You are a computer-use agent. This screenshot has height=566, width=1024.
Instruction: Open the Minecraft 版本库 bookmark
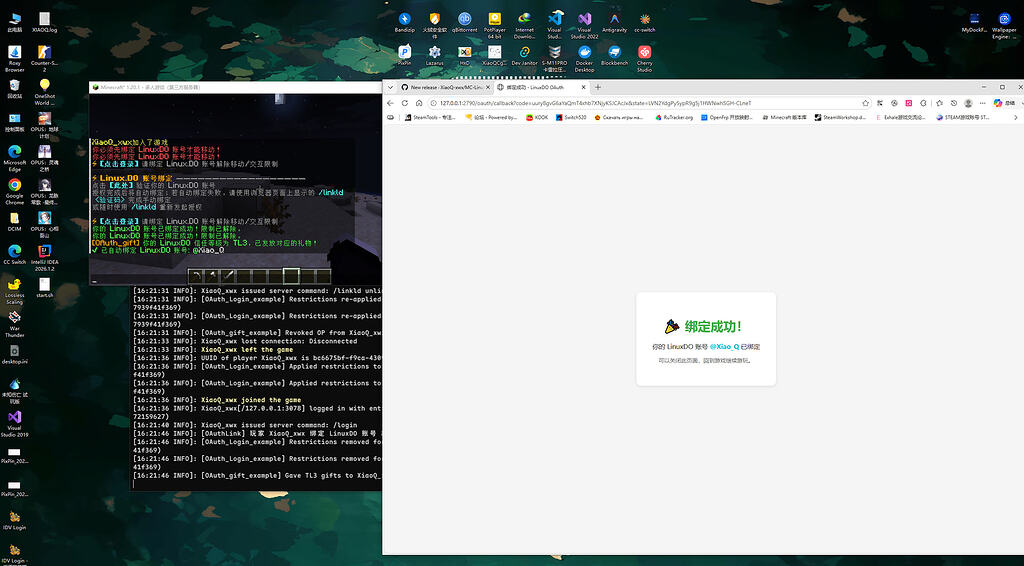pos(784,118)
